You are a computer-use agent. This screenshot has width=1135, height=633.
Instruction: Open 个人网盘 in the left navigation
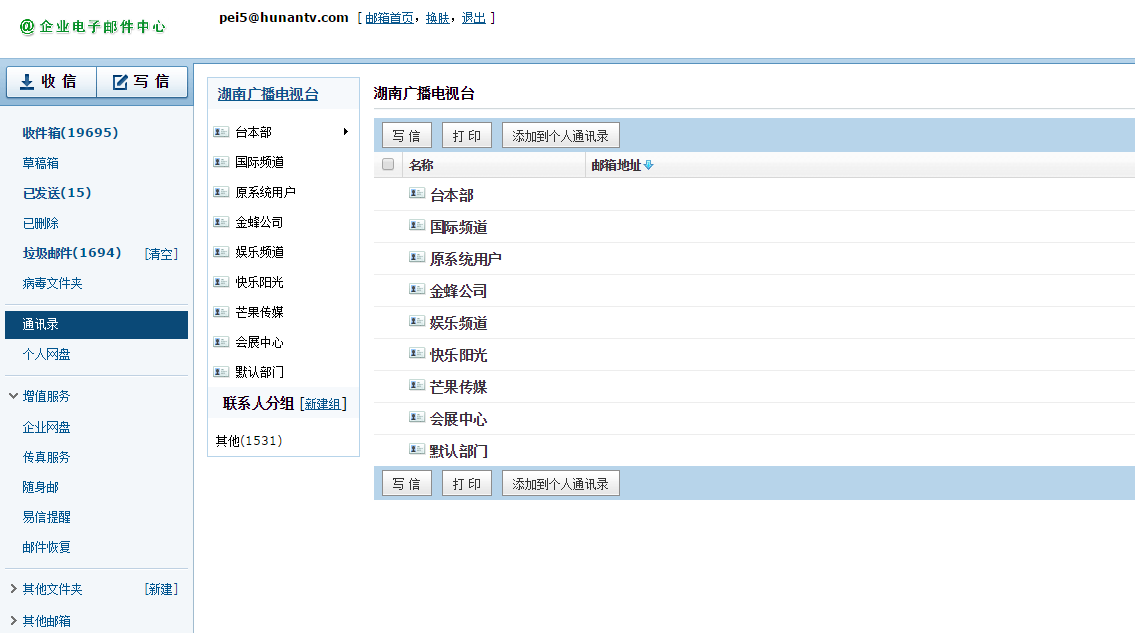point(46,354)
